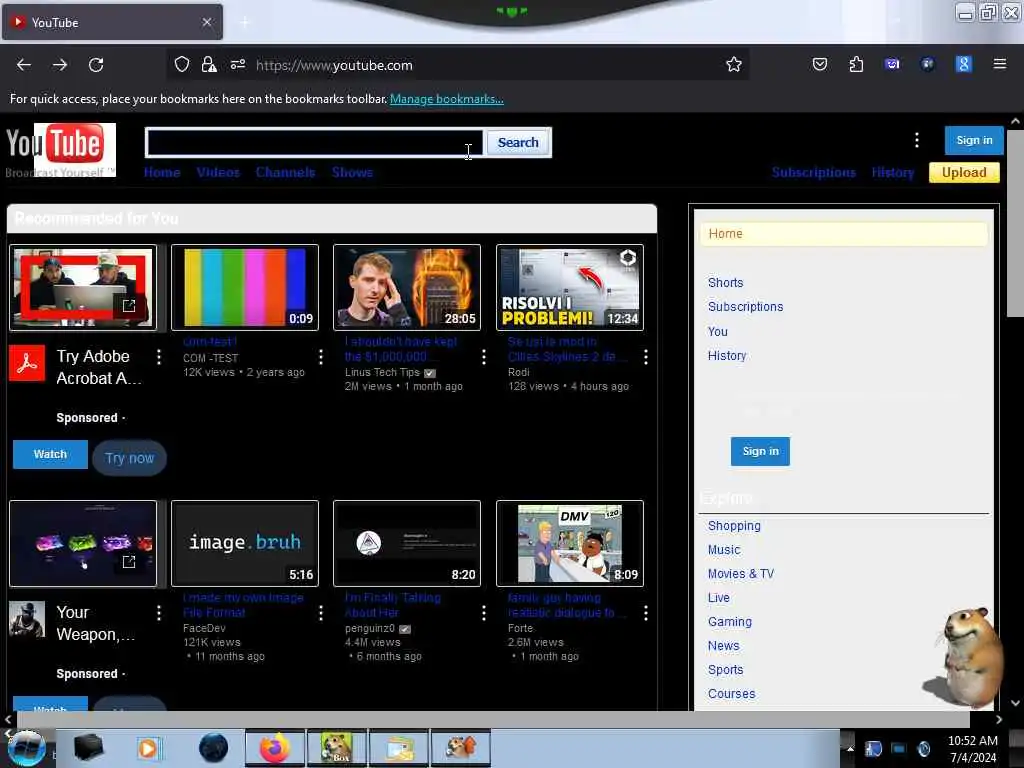Click Sign in at top right
The image size is (1024, 768).
tap(974, 140)
